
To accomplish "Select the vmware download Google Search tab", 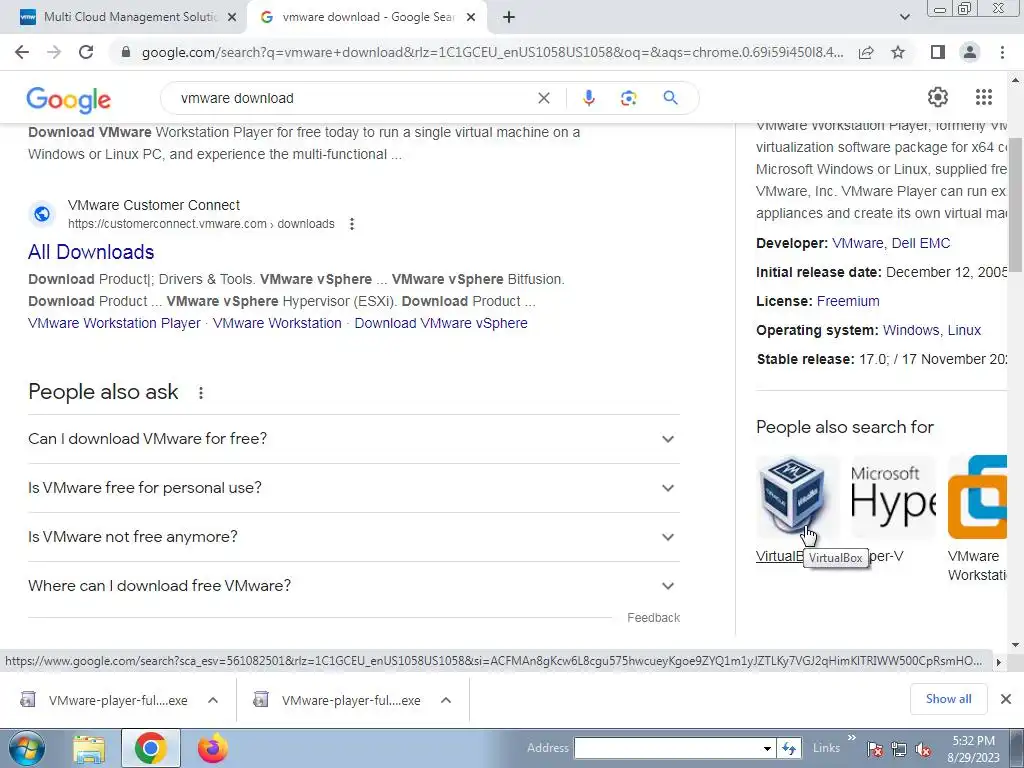I will pos(367,18).
